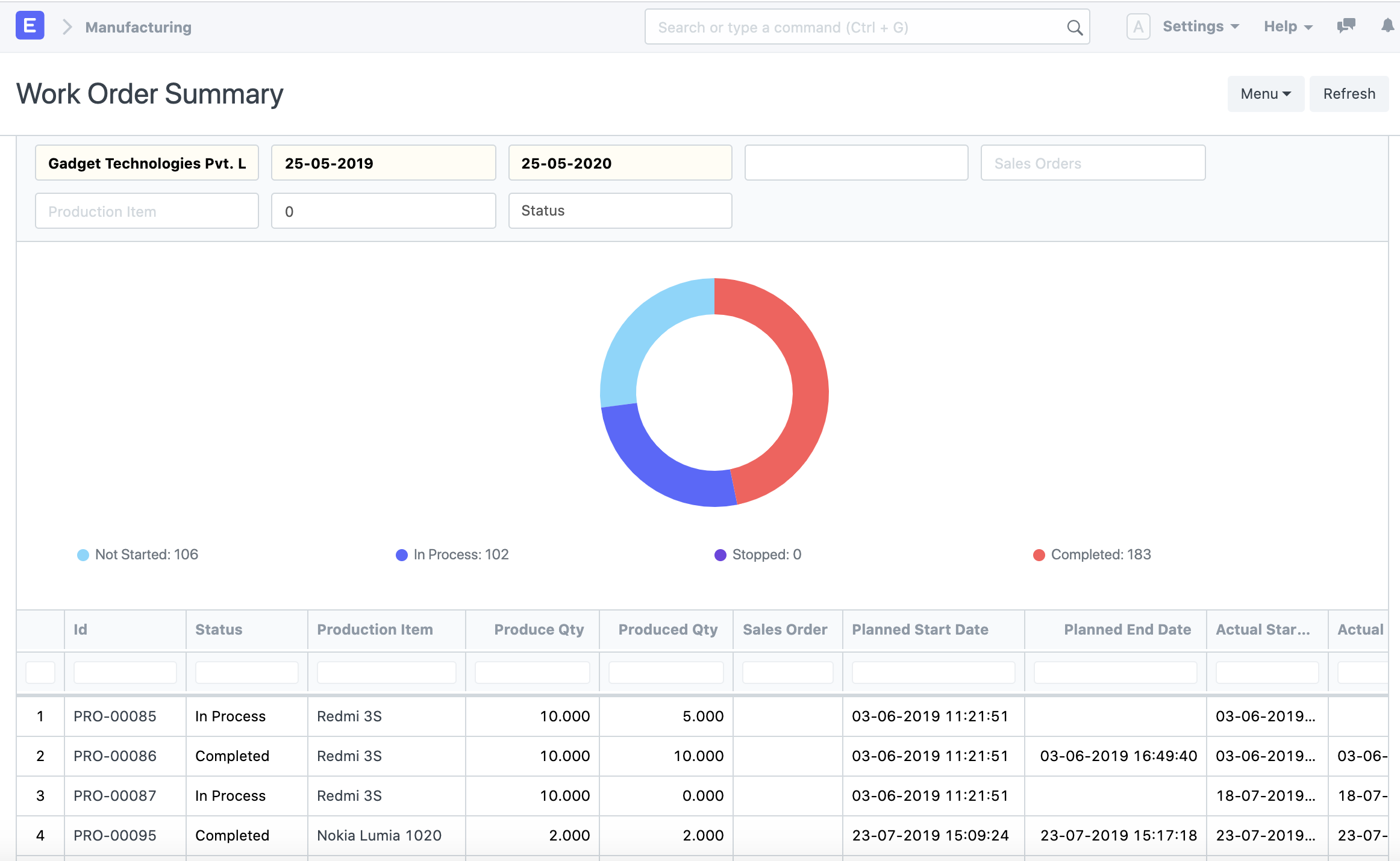The width and height of the screenshot is (1400, 861).
Task: Open the Settings dropdown menu
Action: click(x=1201, y=26)
